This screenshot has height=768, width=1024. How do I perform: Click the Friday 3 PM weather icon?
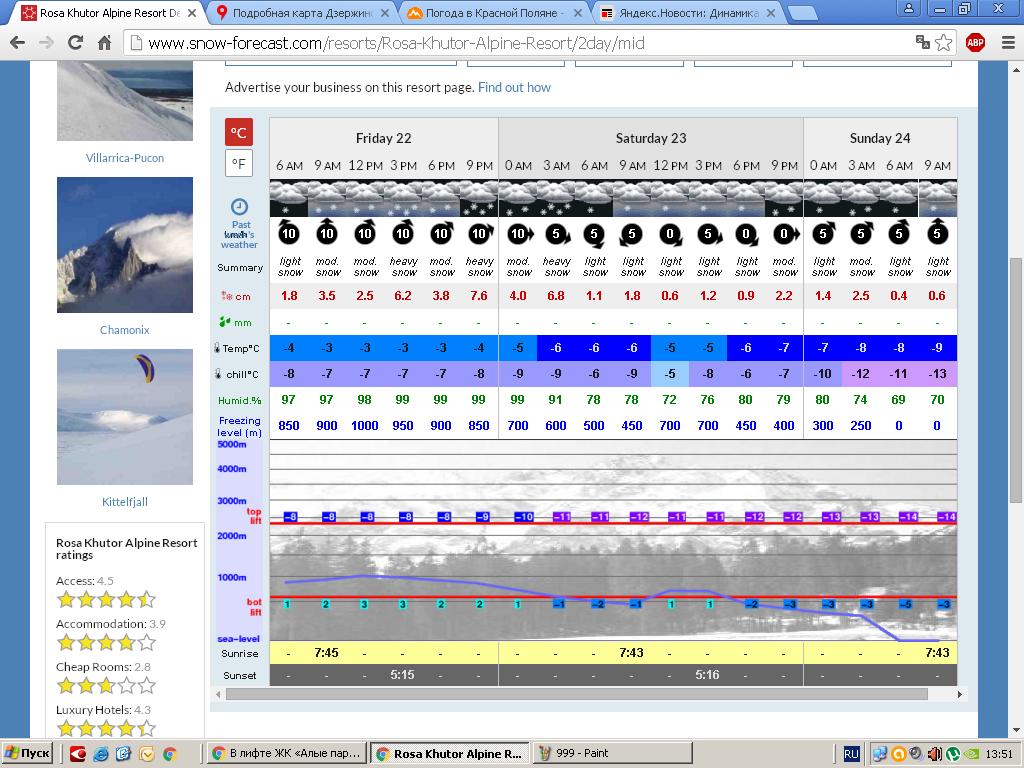[403, 199]
